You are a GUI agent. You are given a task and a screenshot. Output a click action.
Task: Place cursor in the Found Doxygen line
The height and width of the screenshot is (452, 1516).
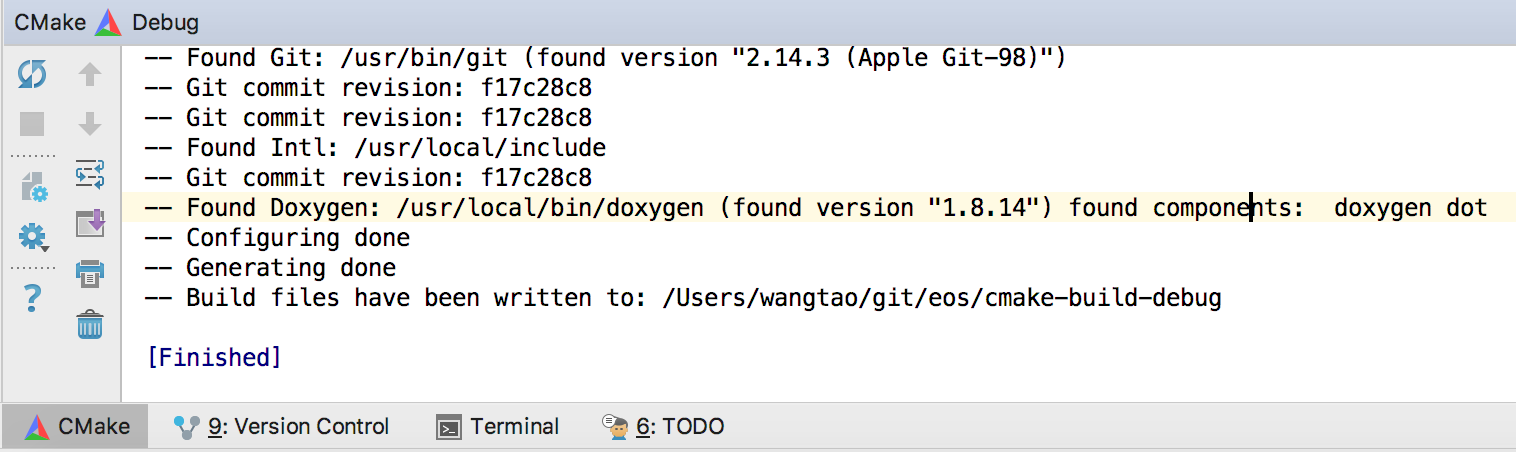pyautogui.click(x=816, y=208)
